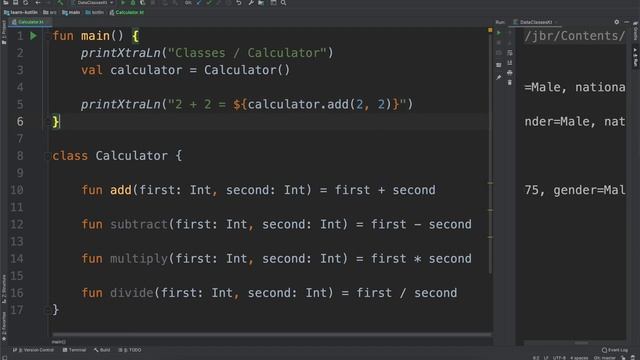Open the Version Control tool window

point(33,350)
